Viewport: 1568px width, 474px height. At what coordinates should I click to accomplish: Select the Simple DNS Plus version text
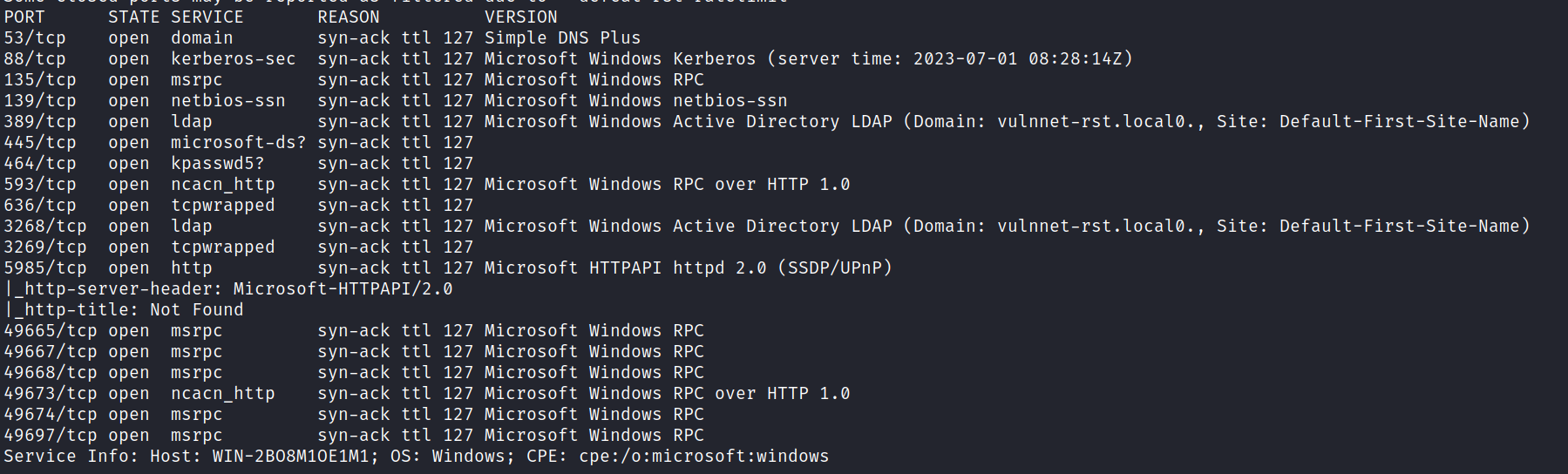562,38
